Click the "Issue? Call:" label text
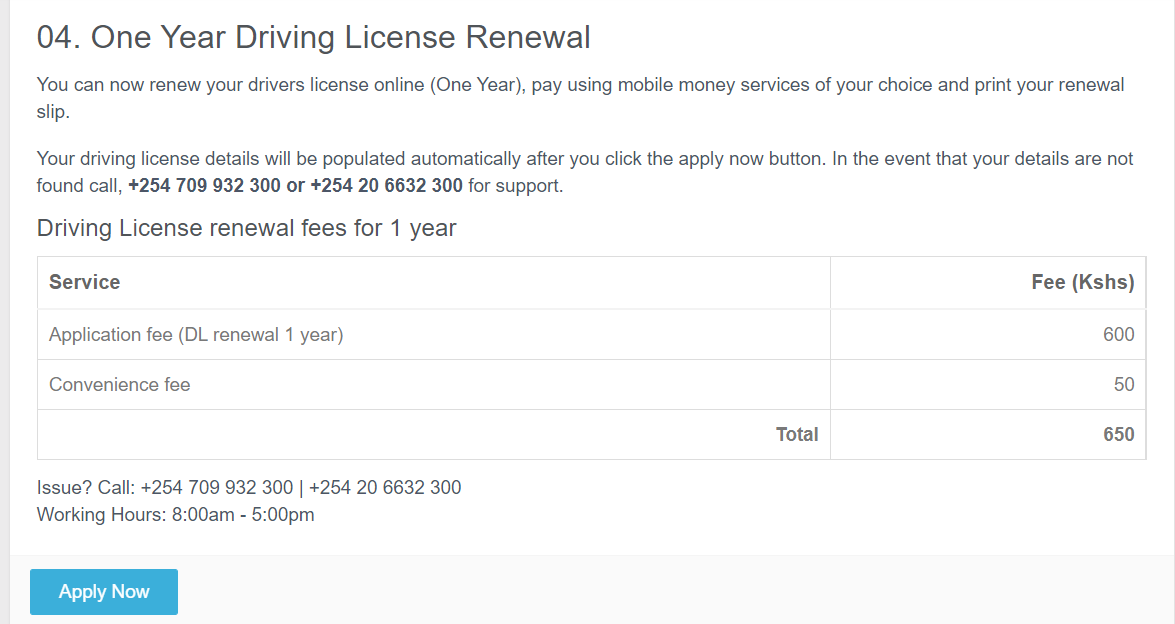Screen dimensions: 1175x624 pyautogui.click(x=86, y=488)
